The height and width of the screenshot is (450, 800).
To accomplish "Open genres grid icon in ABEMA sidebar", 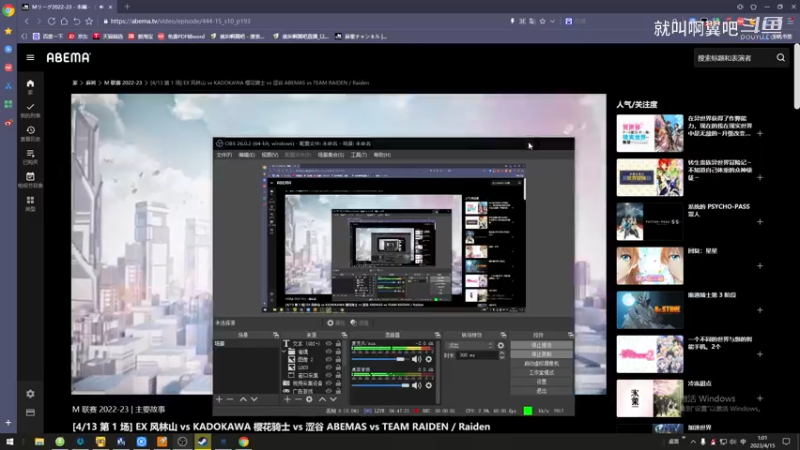I will [x=30, y=200].
